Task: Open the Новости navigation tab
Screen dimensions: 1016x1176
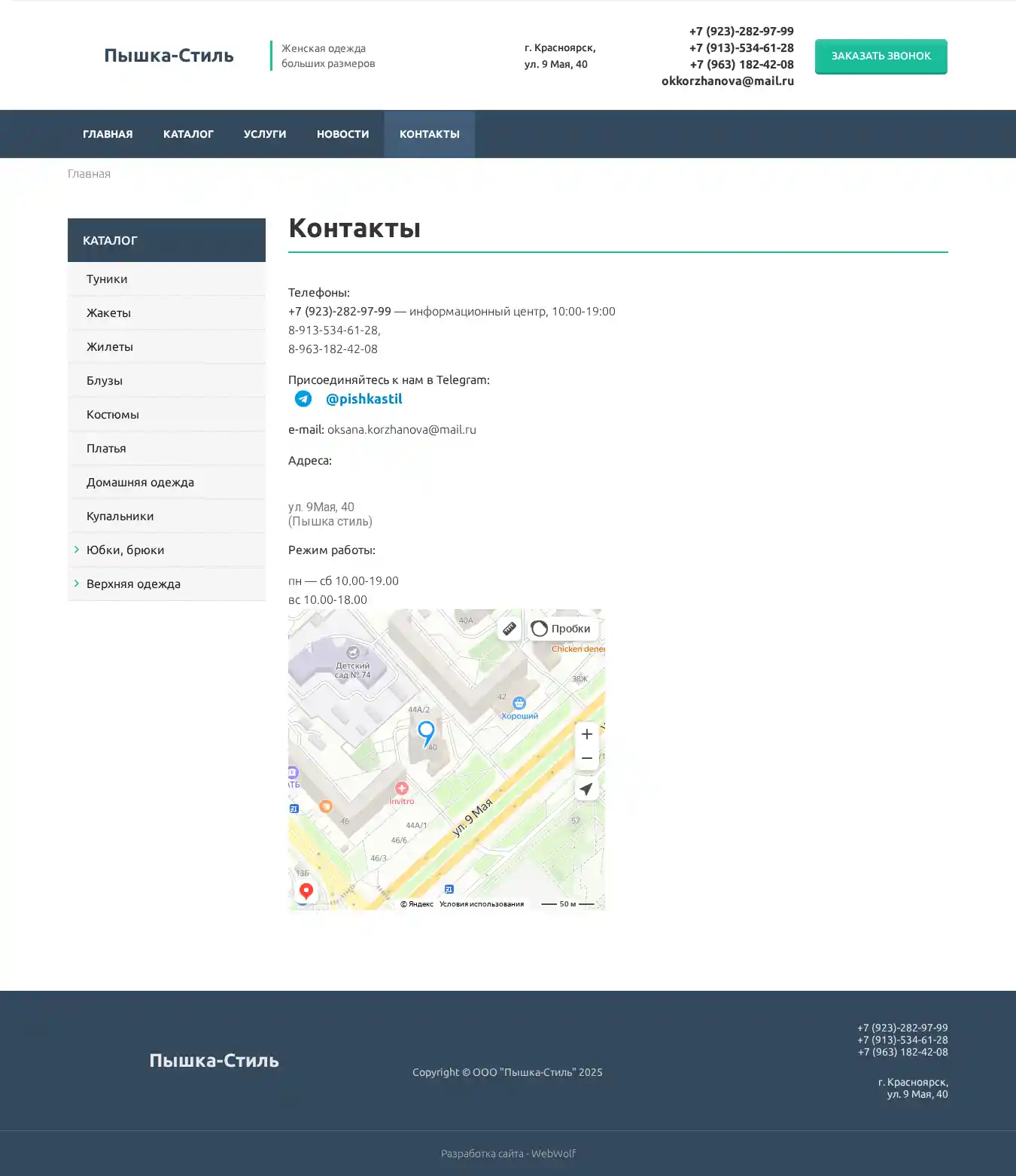Action: pyautogui.click(x=342, y=134)
